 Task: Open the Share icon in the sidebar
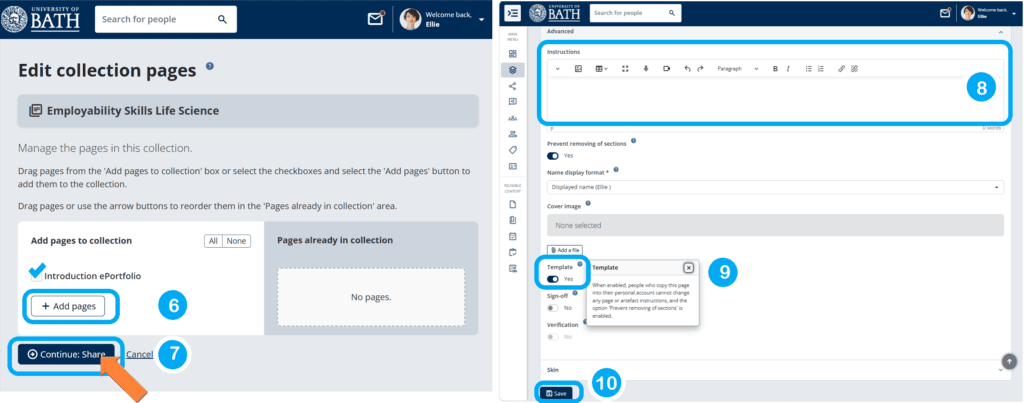pos(513,86)
